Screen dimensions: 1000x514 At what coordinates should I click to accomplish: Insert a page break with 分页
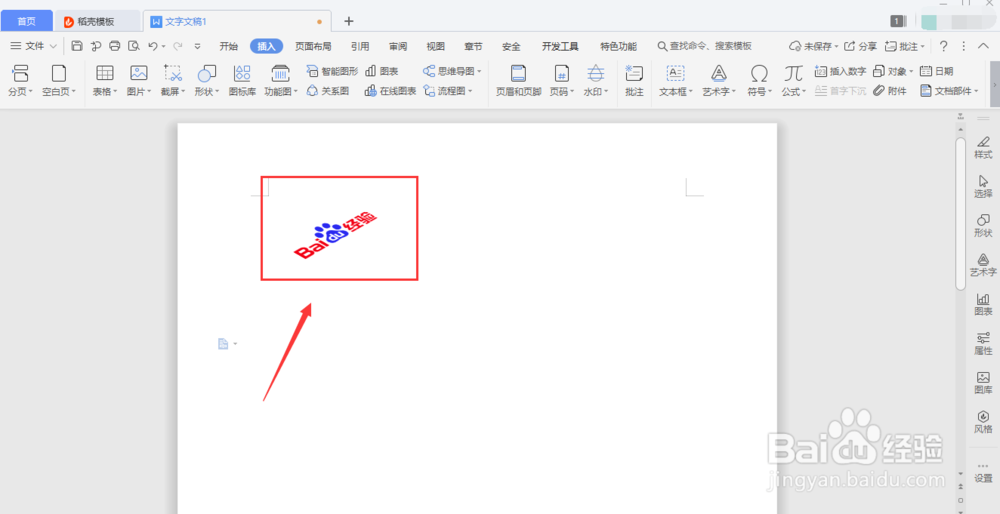20,80
